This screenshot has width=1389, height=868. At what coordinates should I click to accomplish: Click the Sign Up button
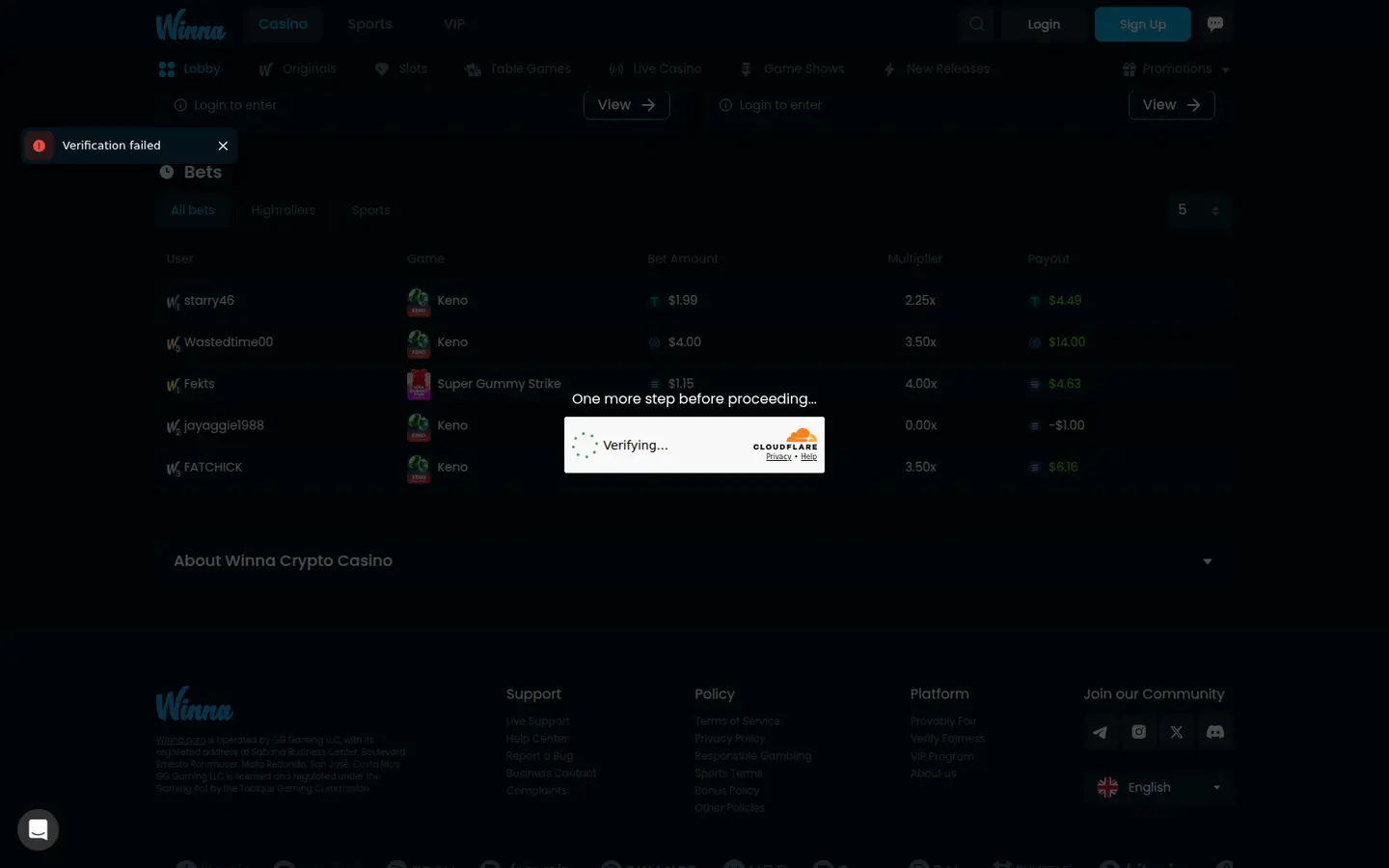[1143, 24]
